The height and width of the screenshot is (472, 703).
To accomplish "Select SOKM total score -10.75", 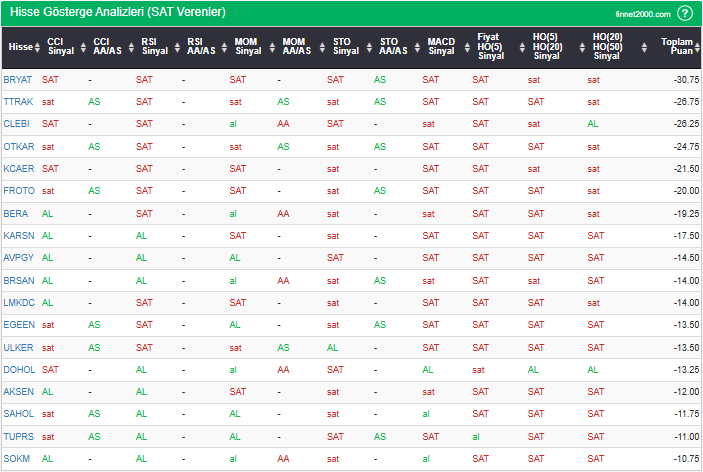I will (x=686, y=459).
